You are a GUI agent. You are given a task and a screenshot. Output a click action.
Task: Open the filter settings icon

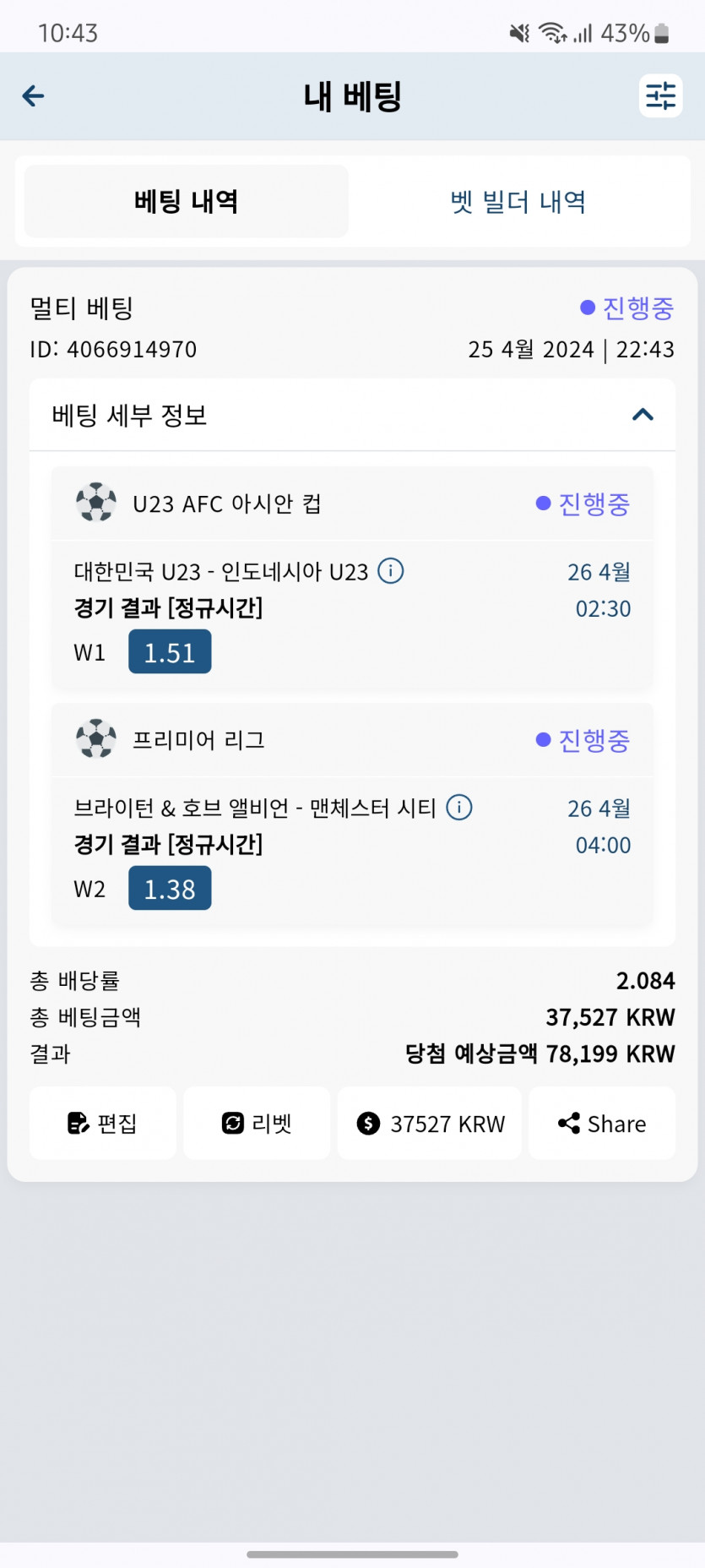[660, 95]
